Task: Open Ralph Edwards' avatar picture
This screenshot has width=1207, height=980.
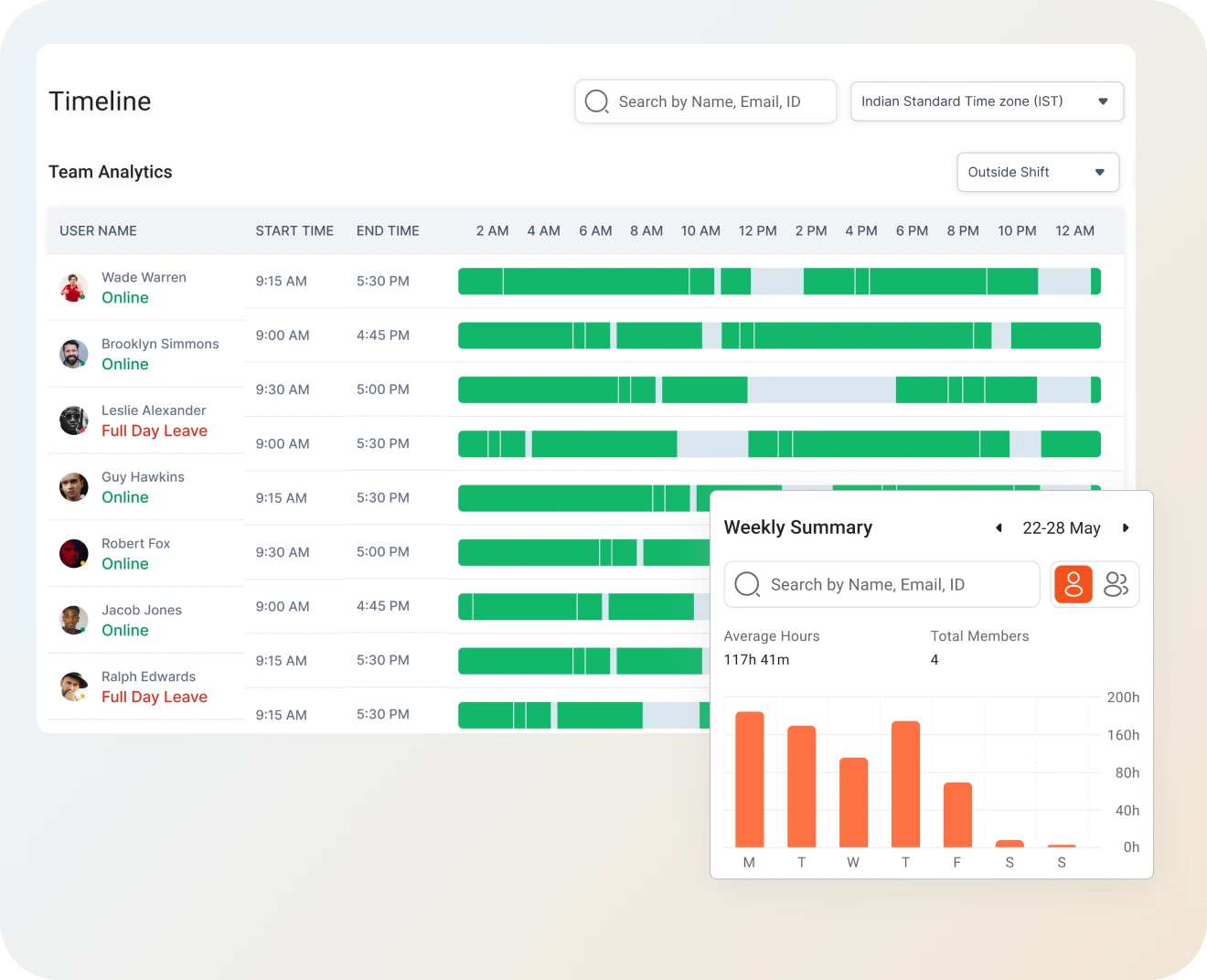Action: pyautogui.click(x=73, y=687)
